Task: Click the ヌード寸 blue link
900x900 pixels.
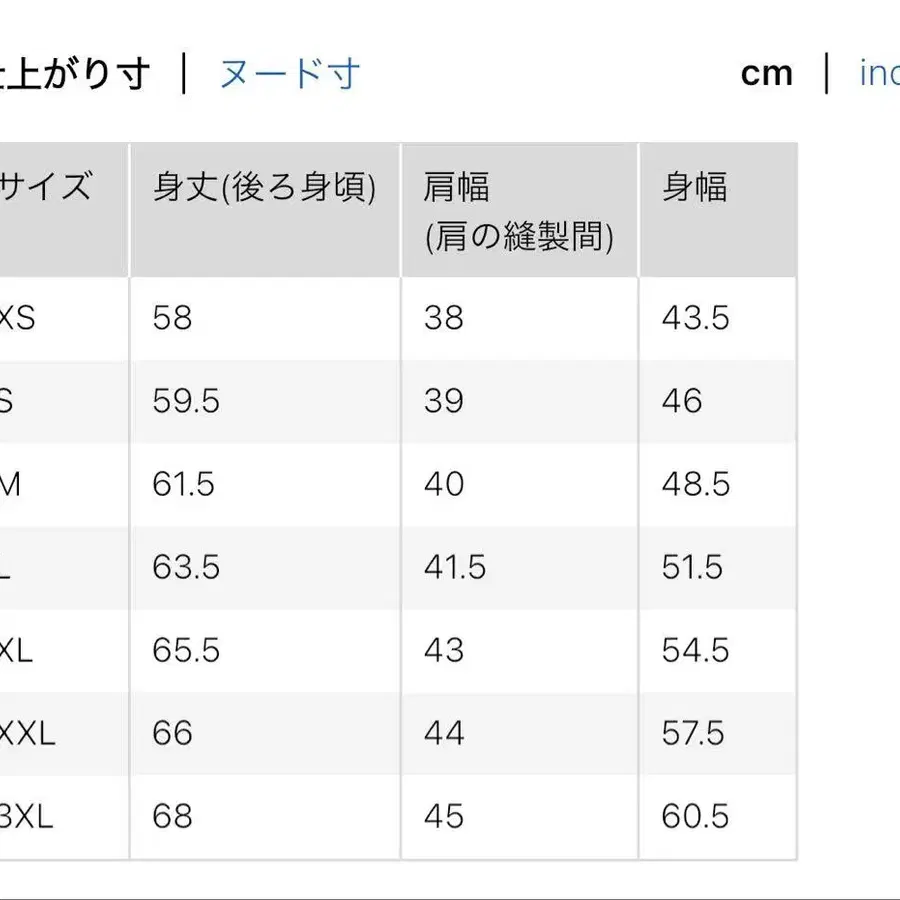Action: [288, 72]
